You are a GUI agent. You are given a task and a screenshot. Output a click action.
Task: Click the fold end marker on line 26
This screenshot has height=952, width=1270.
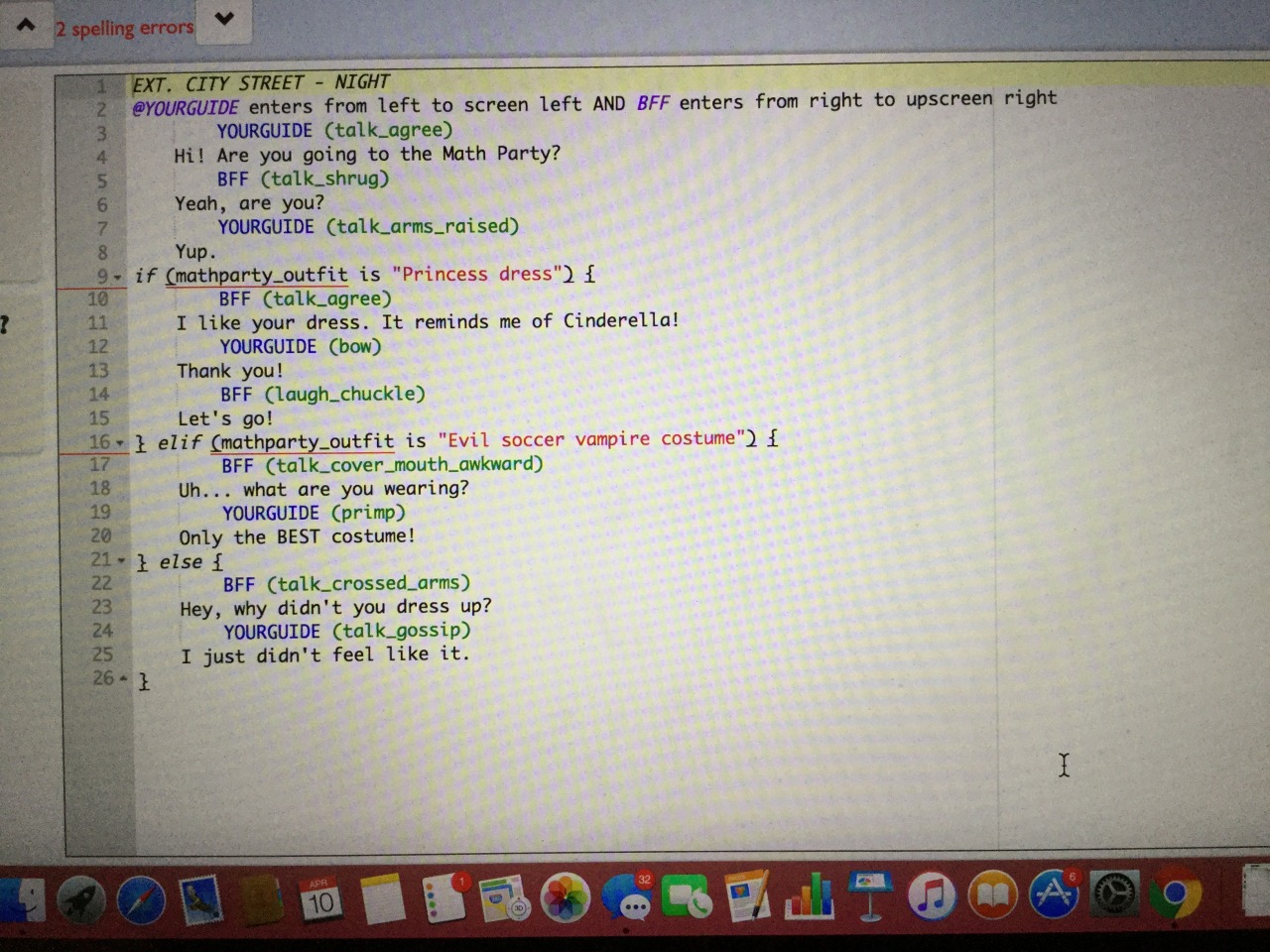(123, 679)
